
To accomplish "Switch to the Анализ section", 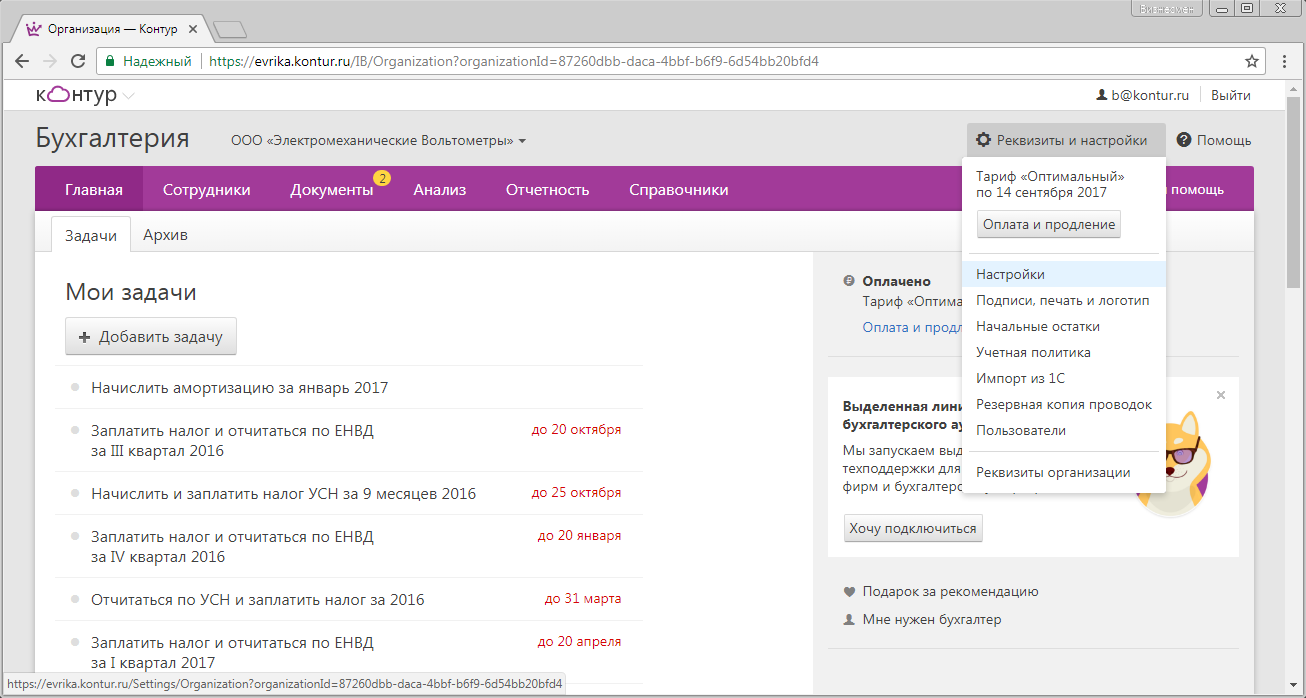I will (440, 190).
